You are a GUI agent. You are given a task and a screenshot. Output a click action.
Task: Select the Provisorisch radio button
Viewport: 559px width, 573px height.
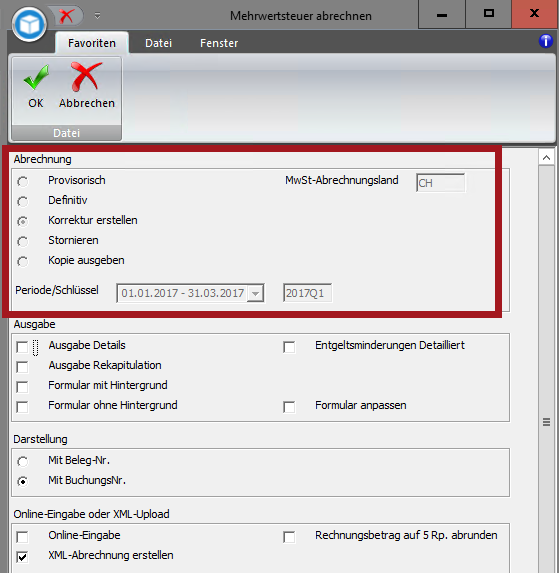click(23, 182)
